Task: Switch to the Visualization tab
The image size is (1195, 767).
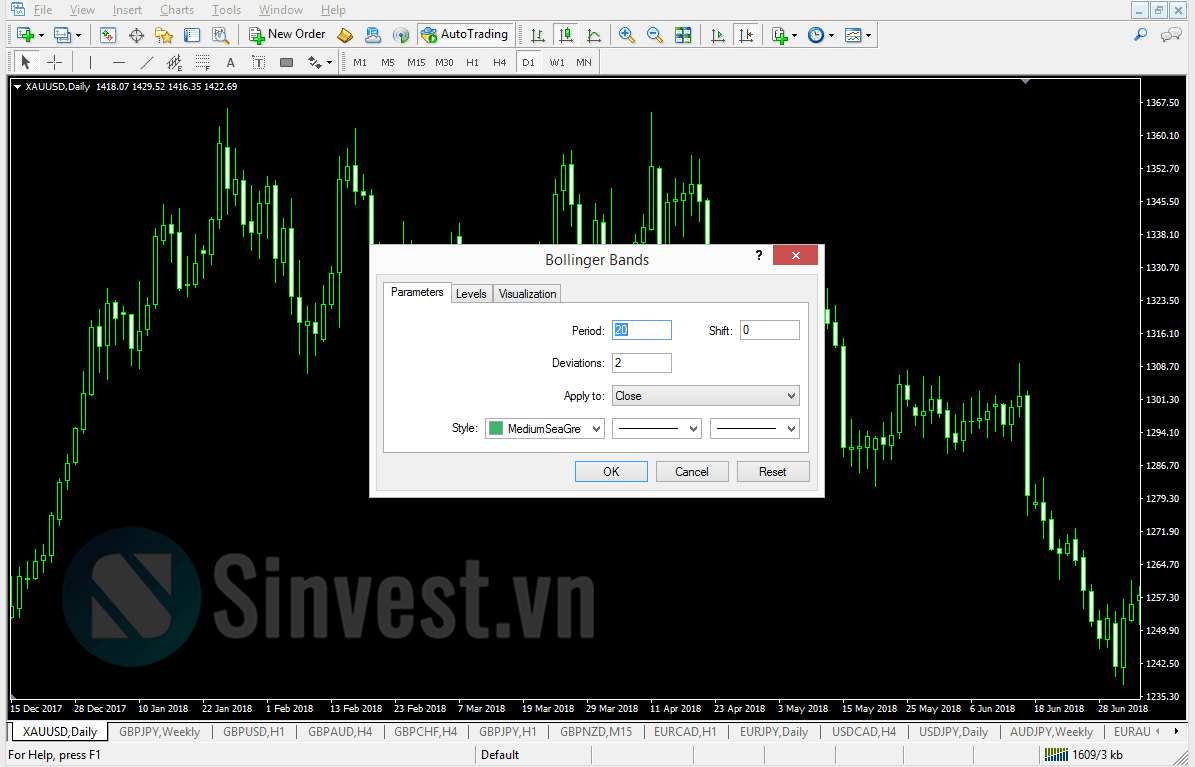Action: 527,294
